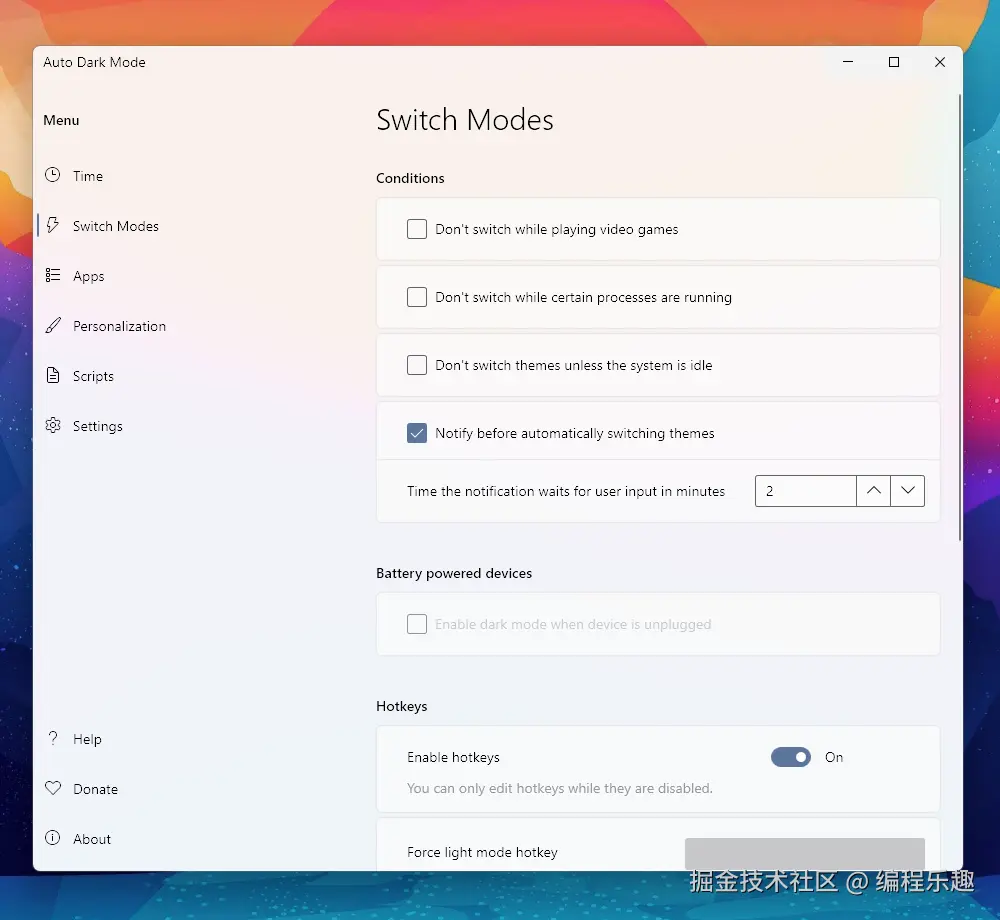Click the heart icon beside Donate

tap(53, 788)
